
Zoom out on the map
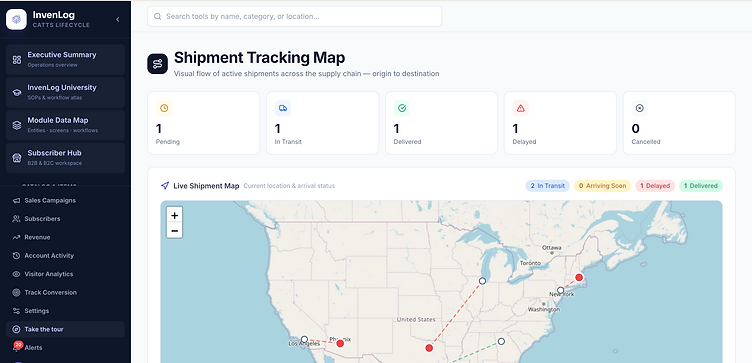click(175, 231)
